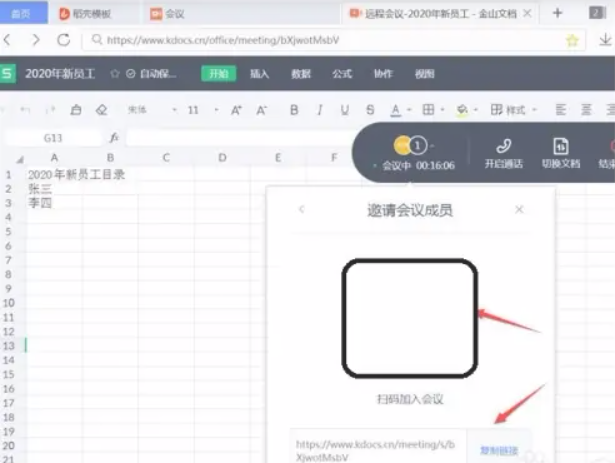
Task: Click the G13 name box
Action: (53, 138)
